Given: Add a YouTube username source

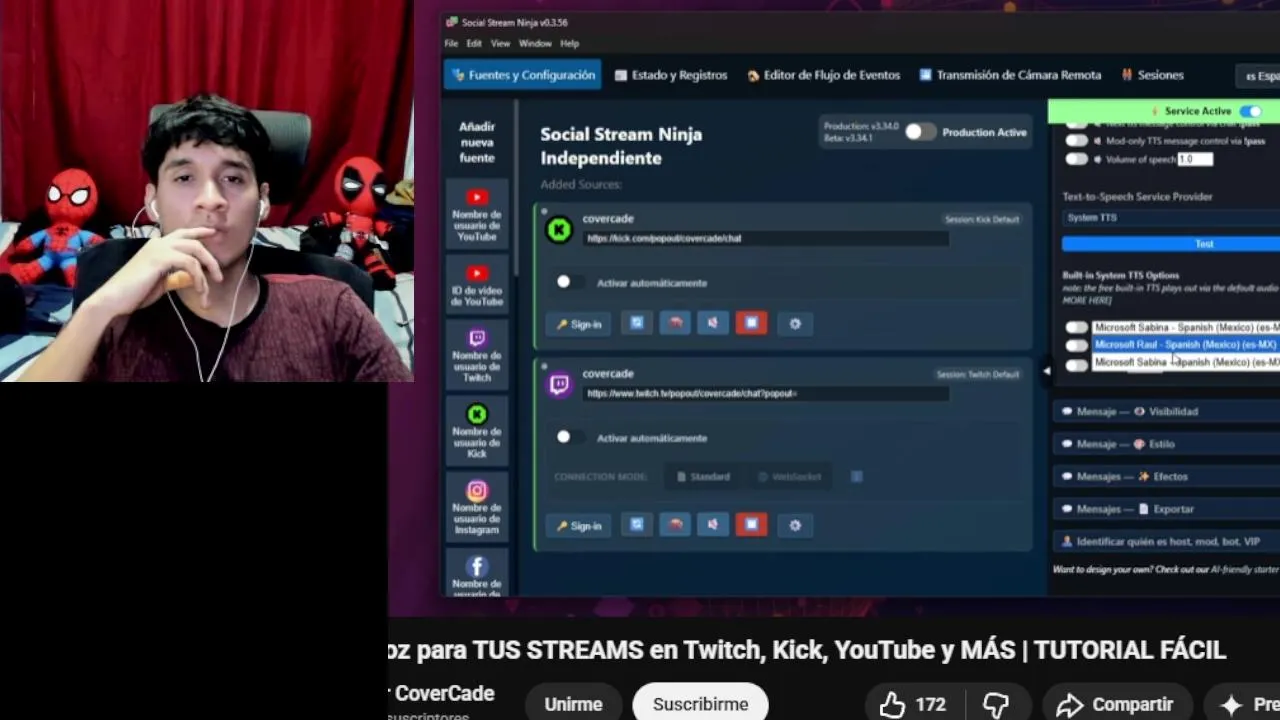Looking at the screenshot, I should 477,214.
